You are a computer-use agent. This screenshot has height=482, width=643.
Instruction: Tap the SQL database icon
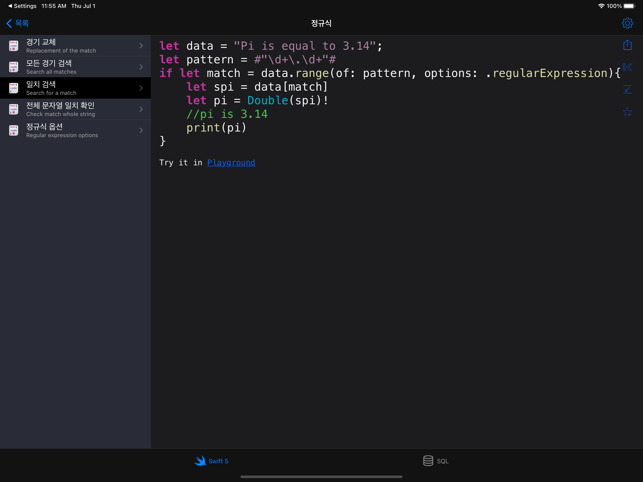click(x=428, y=461)
